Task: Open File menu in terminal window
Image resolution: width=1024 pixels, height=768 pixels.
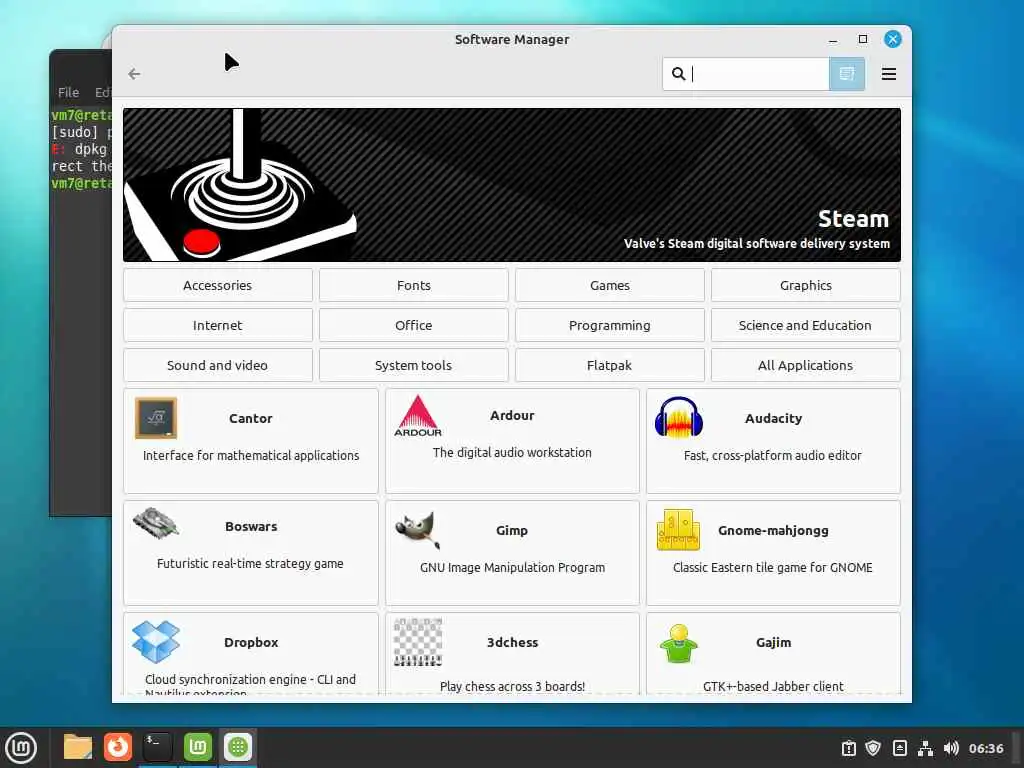Action: [68, 92]
